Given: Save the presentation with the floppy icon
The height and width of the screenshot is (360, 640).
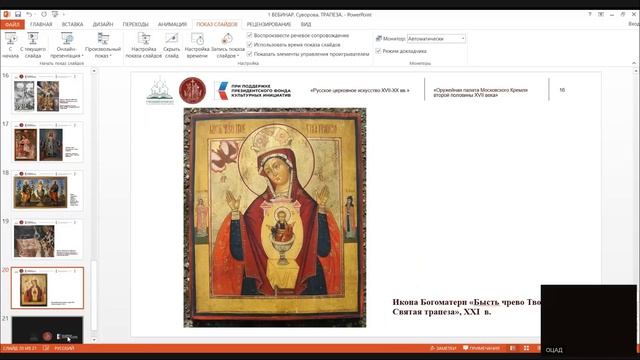Looking at the screenshot, I should [18, 14].
